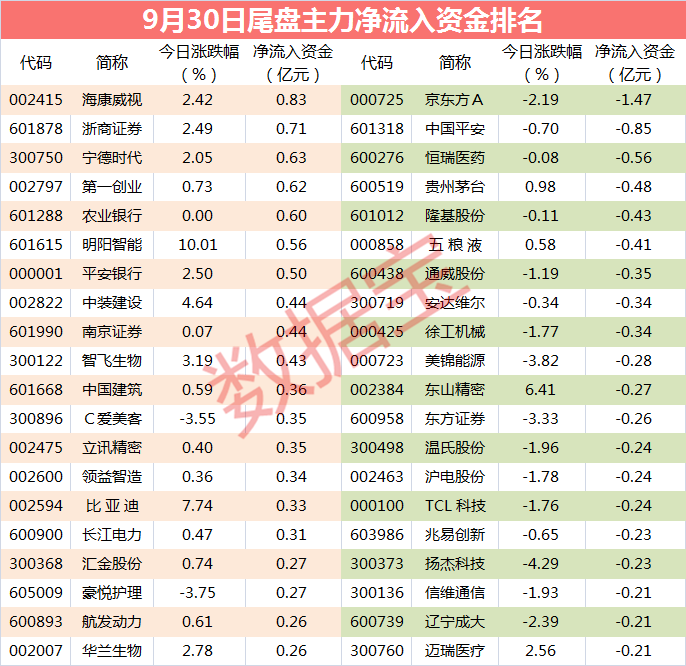Screen dimensions: 686x666
Task: Select the stock name 平安银行
Action: coord(112,274)
